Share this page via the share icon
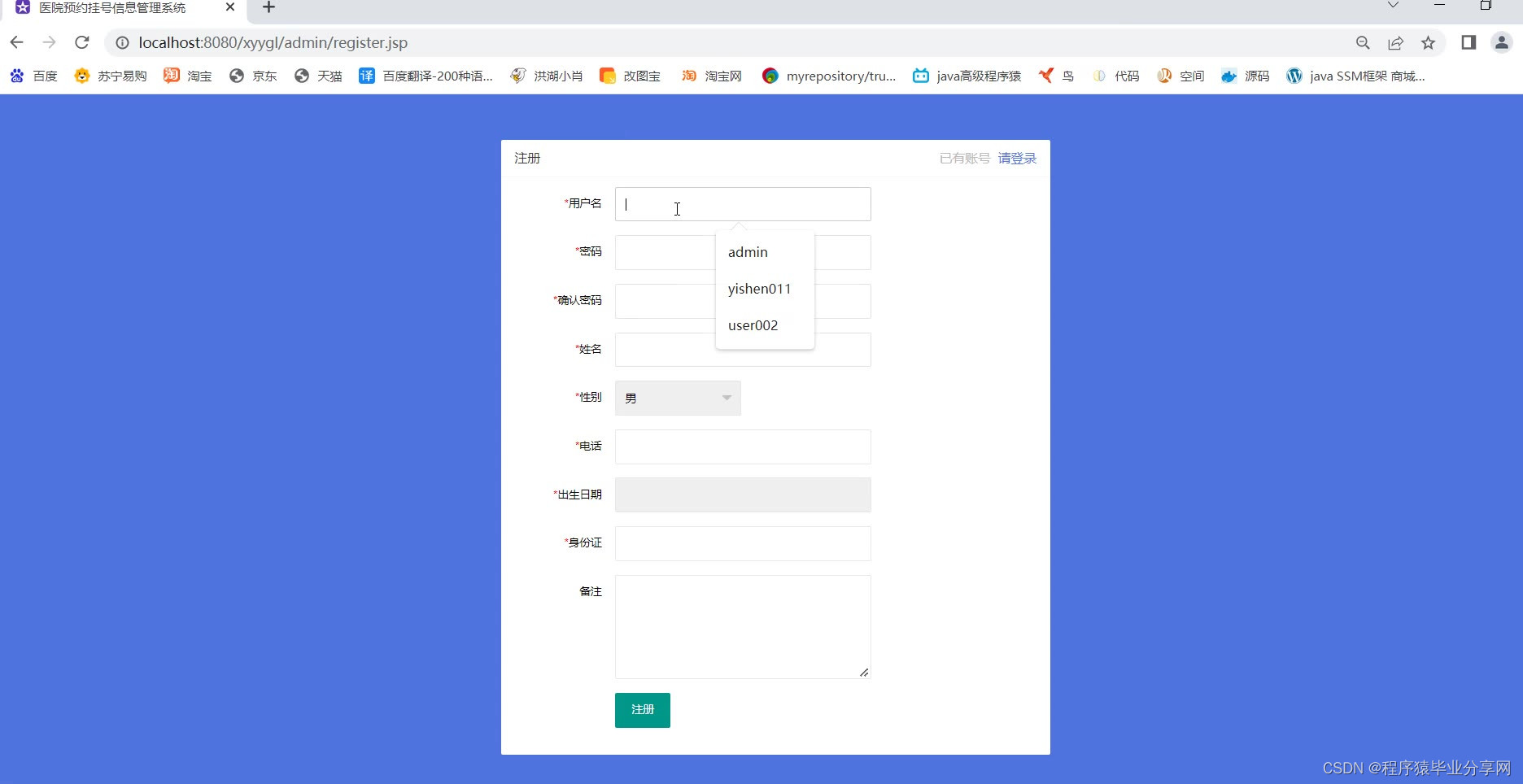 [1395, 42]
